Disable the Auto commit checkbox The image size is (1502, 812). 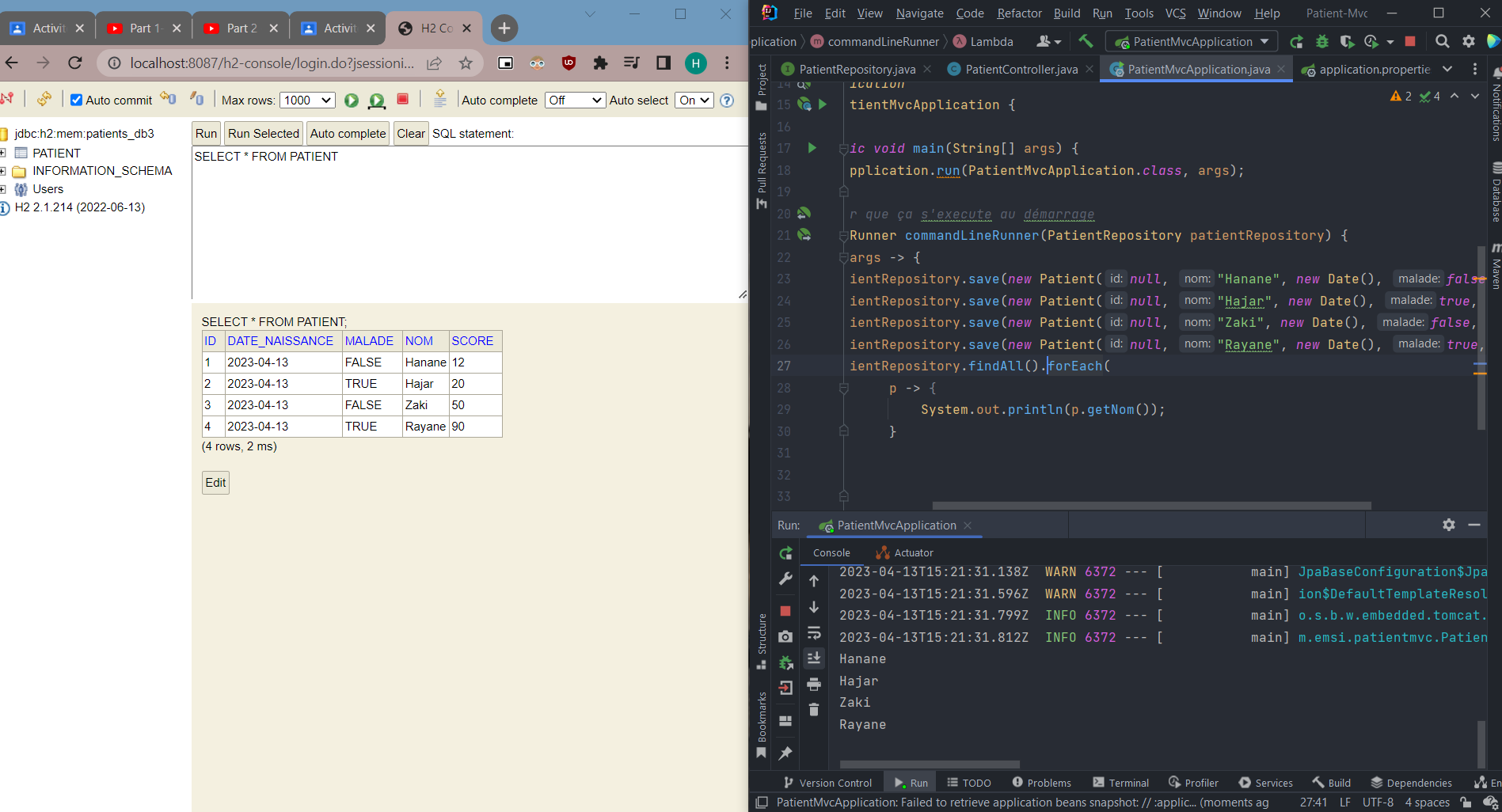76,100
